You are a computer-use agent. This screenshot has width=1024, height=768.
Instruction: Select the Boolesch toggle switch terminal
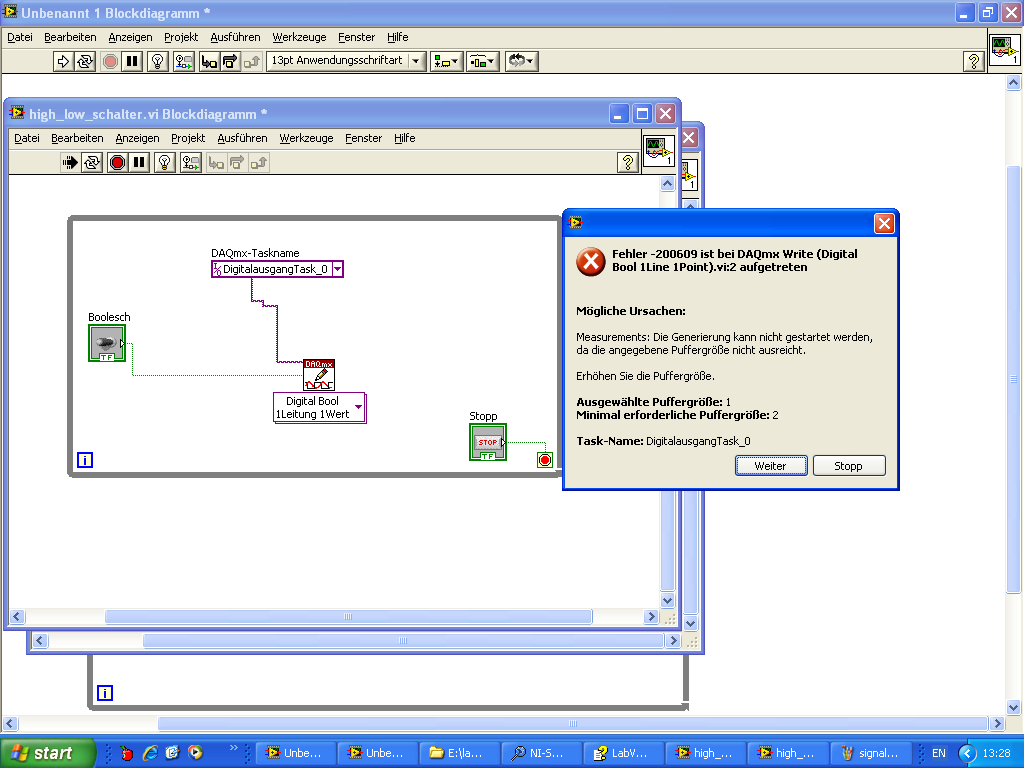(107, 343)
